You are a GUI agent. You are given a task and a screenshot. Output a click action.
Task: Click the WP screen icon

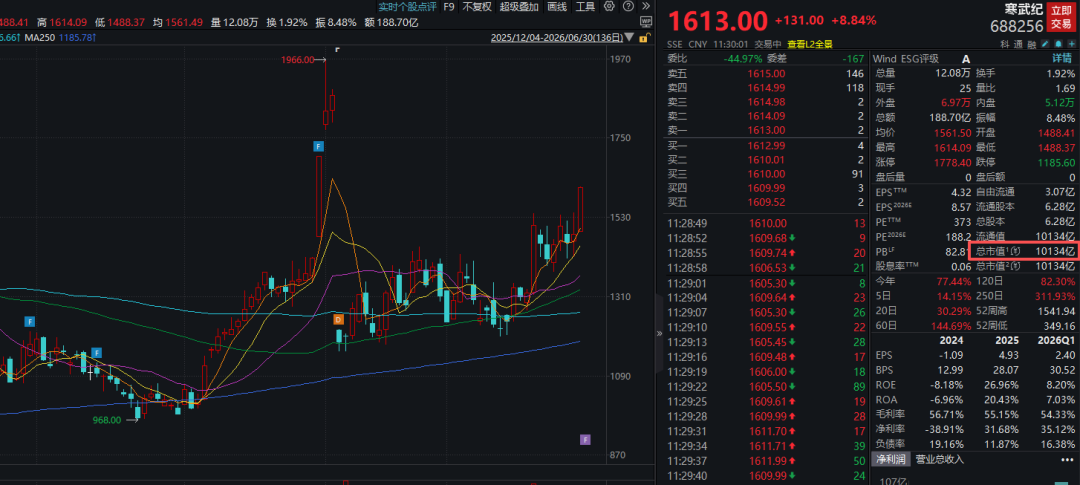coord(646,21)
